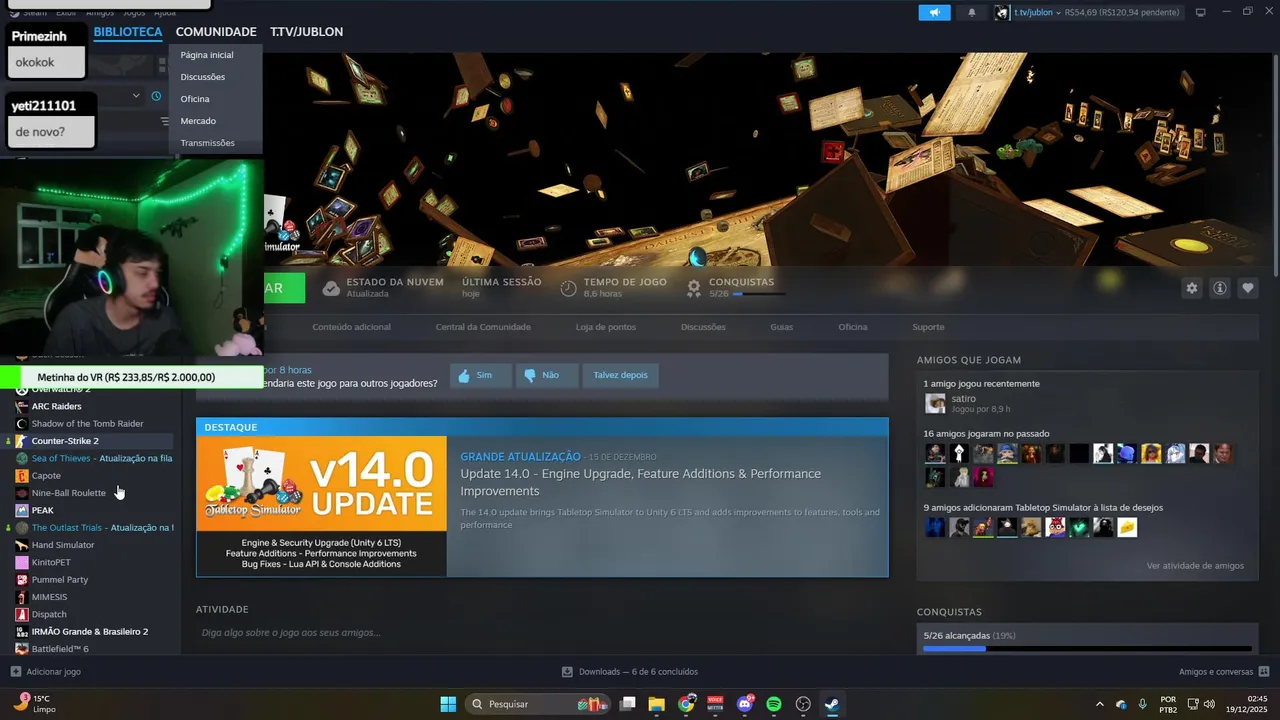Screen dimensions: 1280x720
Task: Select Discussões from Comunidade dropdown menu
Action: (203, 77)
